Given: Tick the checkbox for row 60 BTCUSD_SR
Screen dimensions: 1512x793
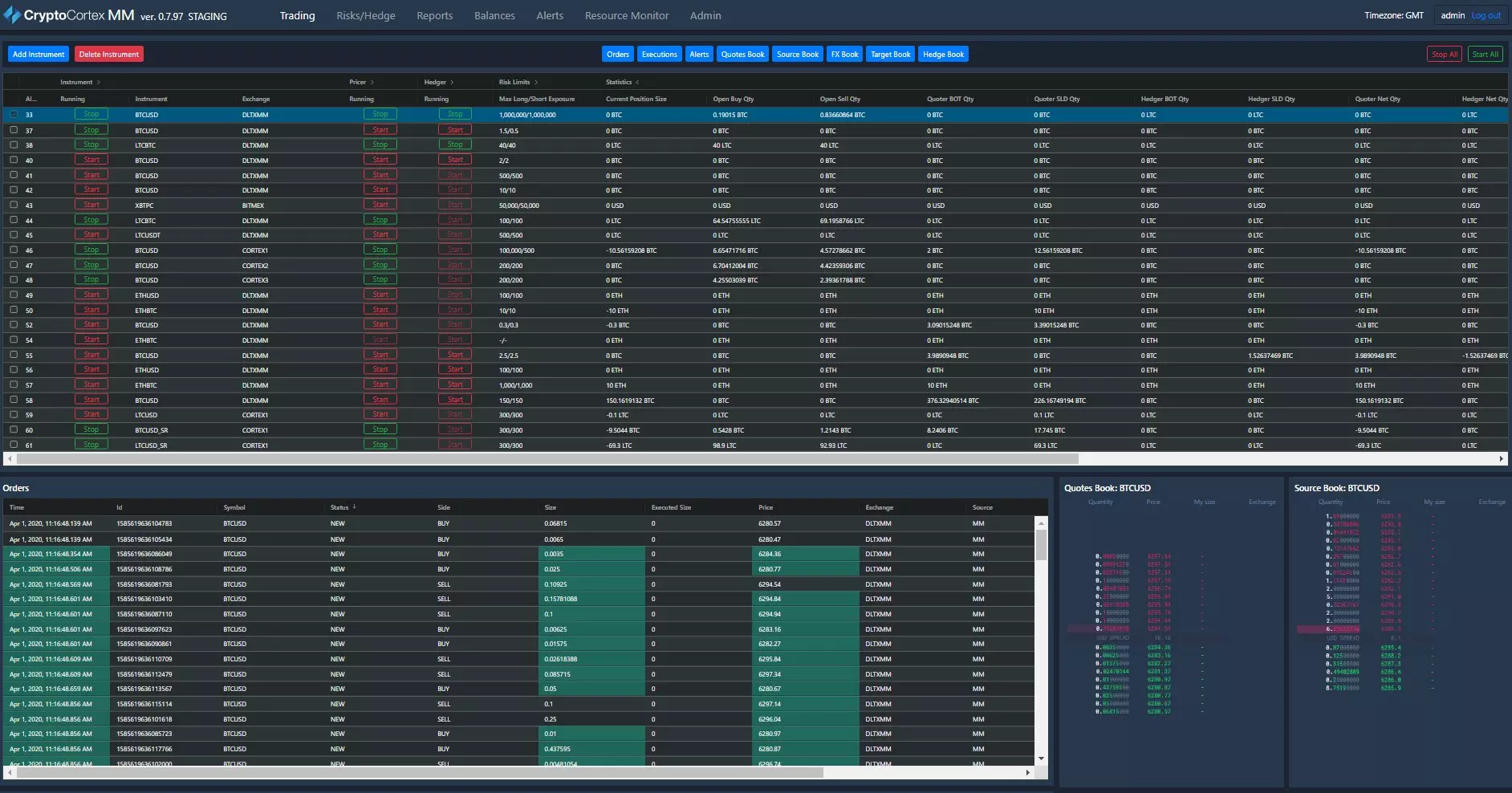Looking at the screenshot, I should pyautogui.click(x=14, y=429).
